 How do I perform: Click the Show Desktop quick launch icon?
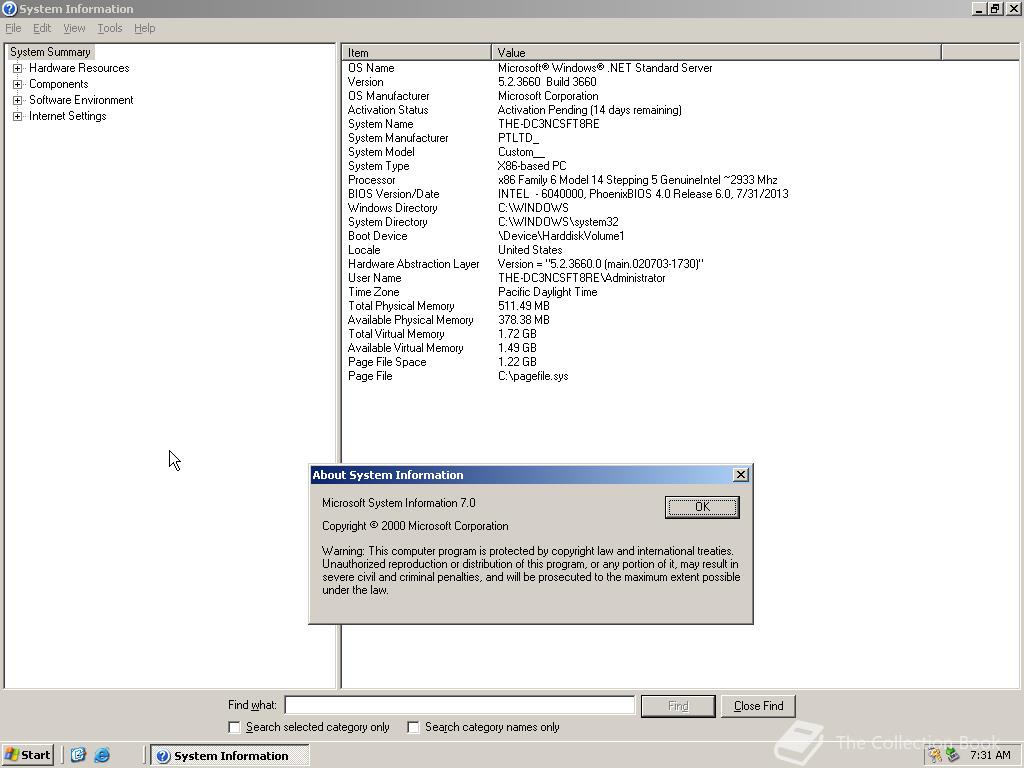(78, 755)
